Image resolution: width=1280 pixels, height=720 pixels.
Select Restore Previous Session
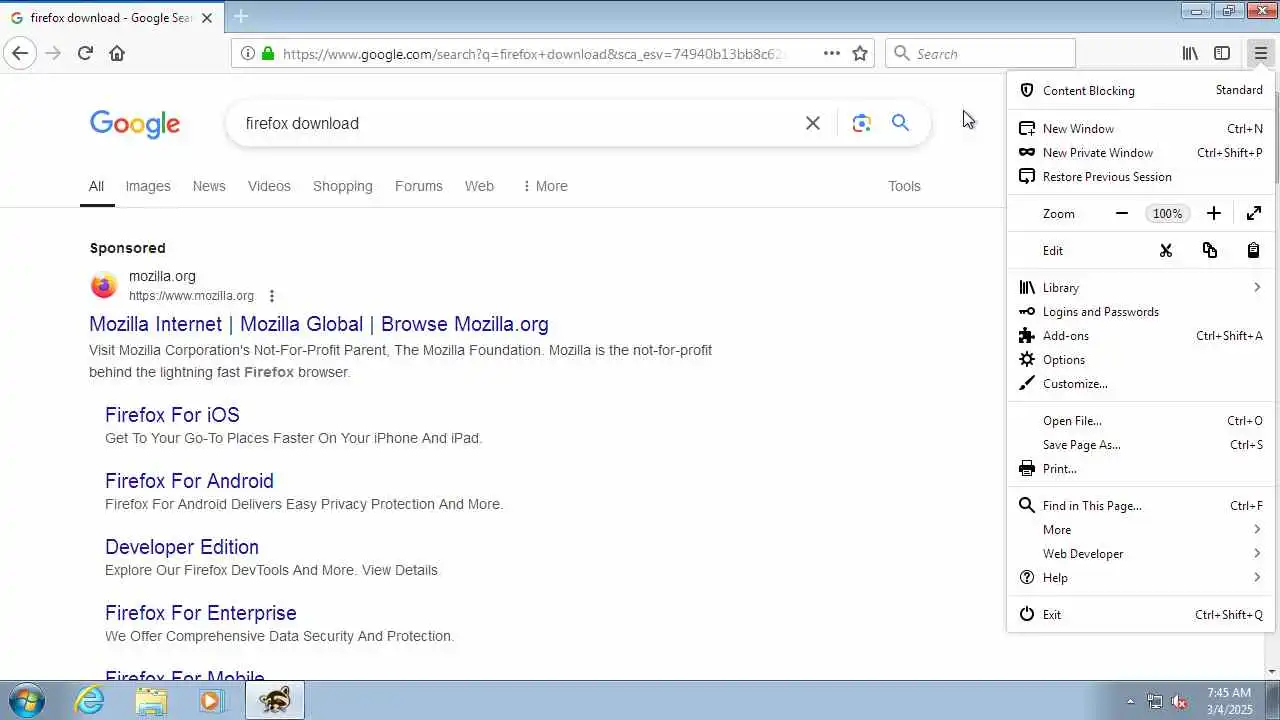click(x=1141, y=176)
